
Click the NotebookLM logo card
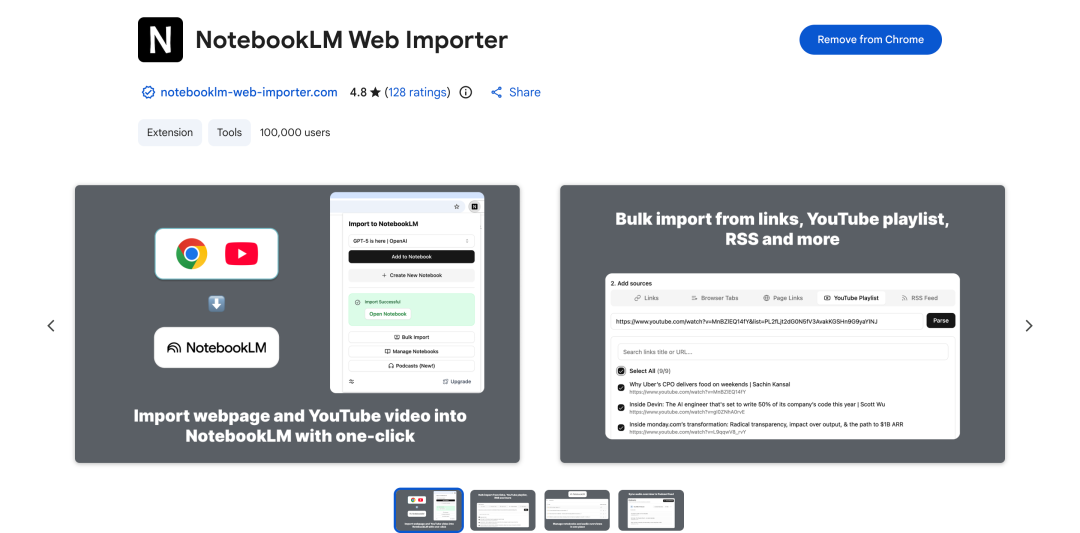216,348
